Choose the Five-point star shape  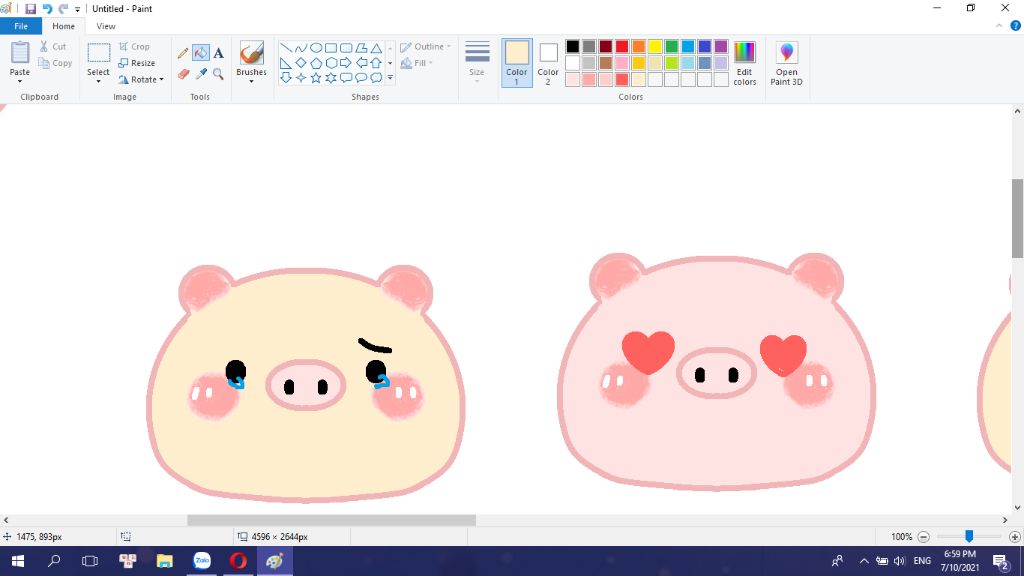point(316,78)
